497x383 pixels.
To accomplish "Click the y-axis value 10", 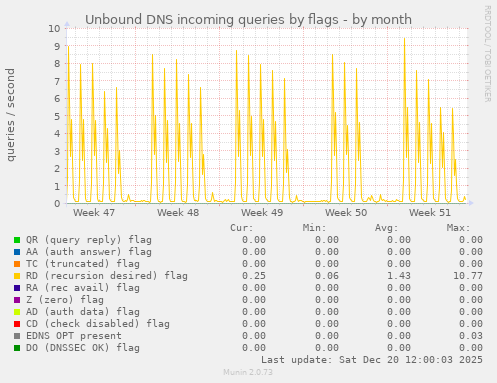I will (x=54, y=29).
